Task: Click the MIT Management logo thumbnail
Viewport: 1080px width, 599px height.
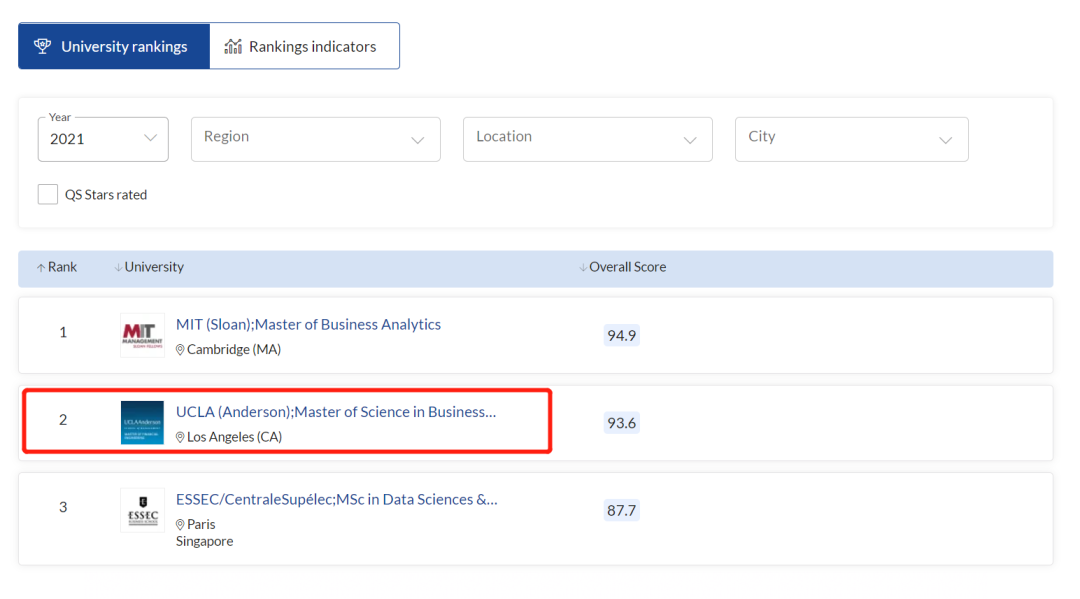Action: coord(143,335)
